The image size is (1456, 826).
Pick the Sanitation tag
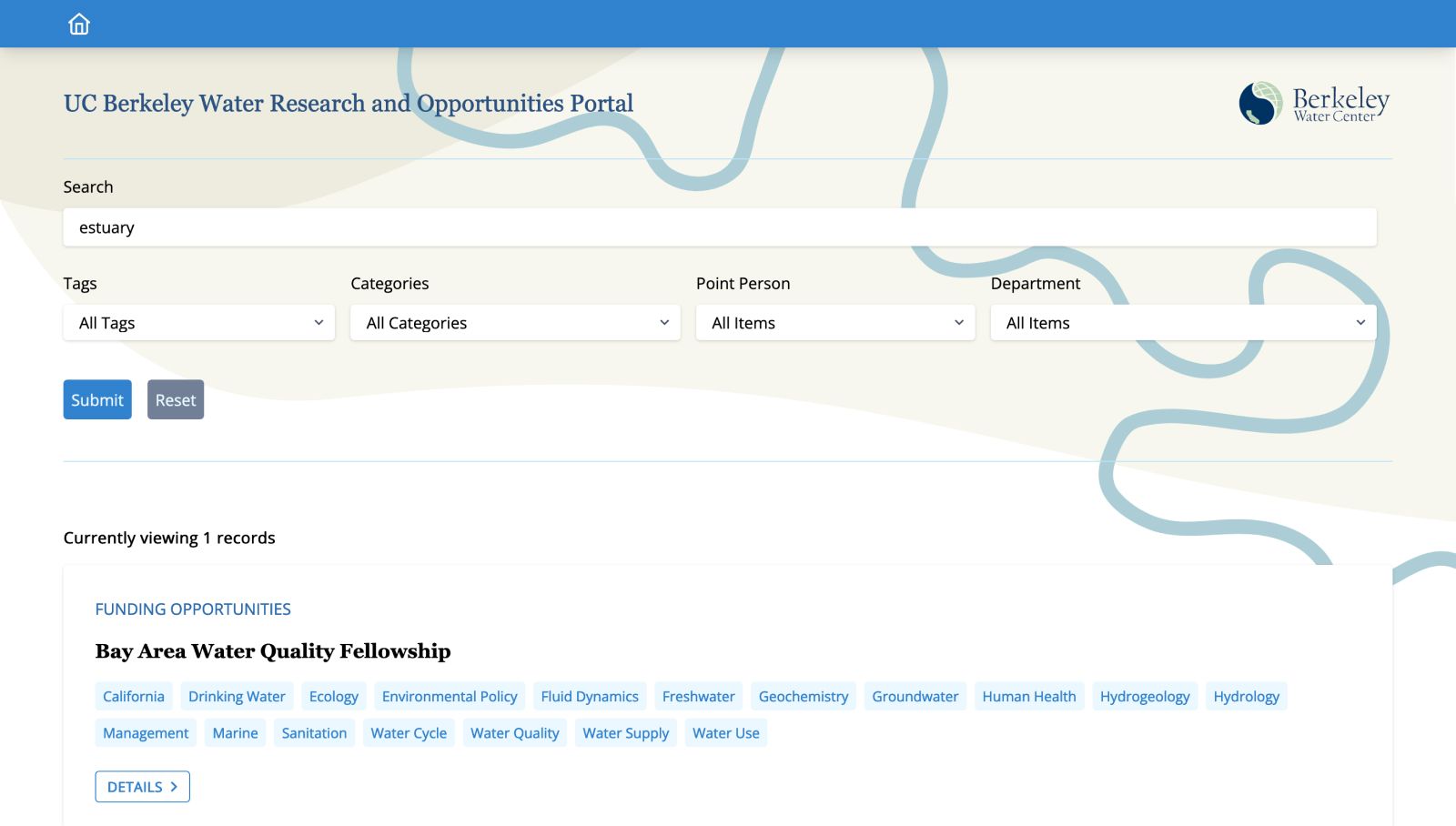point(314,733)
